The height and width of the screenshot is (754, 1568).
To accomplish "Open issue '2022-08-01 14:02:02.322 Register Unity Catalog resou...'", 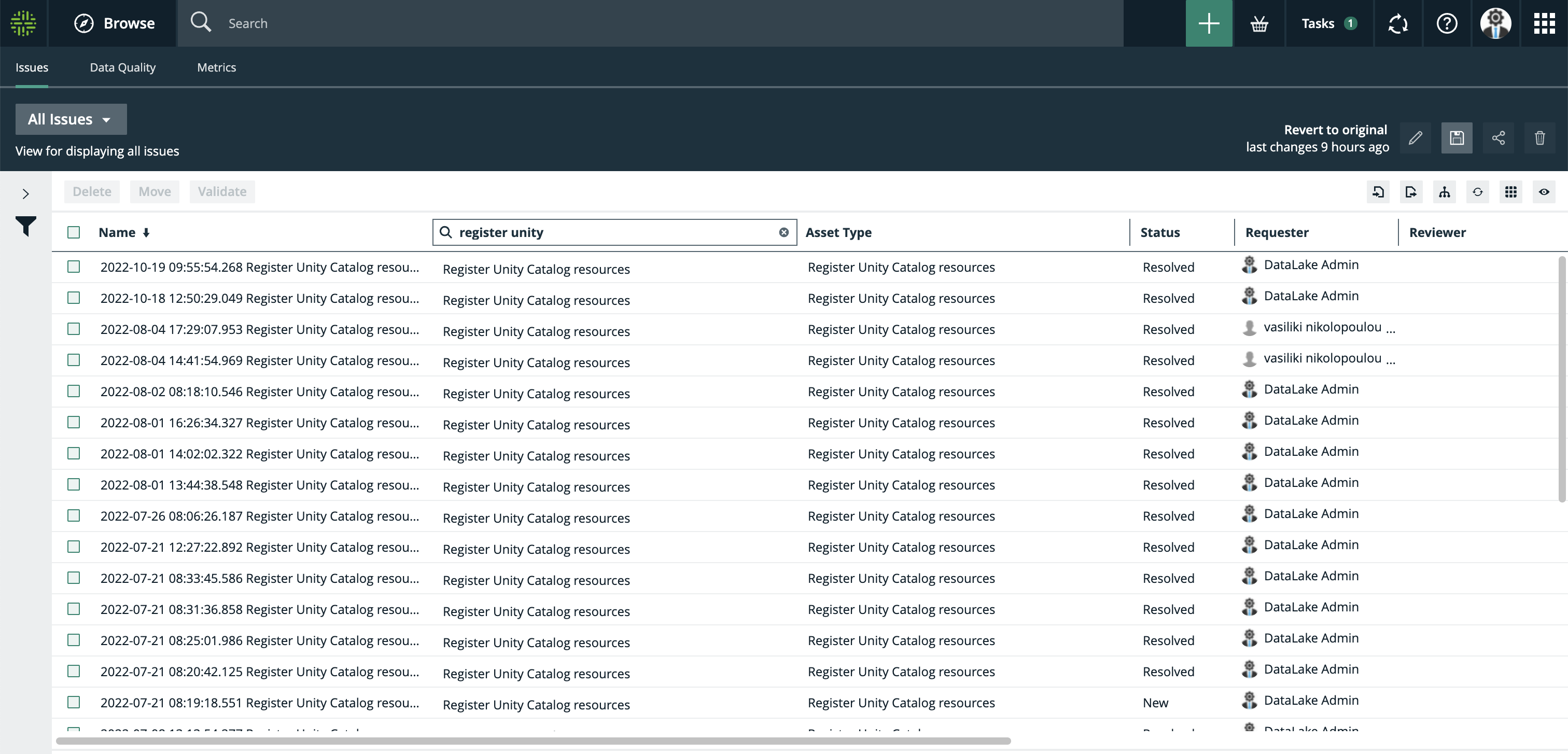I will coord(260,453).
